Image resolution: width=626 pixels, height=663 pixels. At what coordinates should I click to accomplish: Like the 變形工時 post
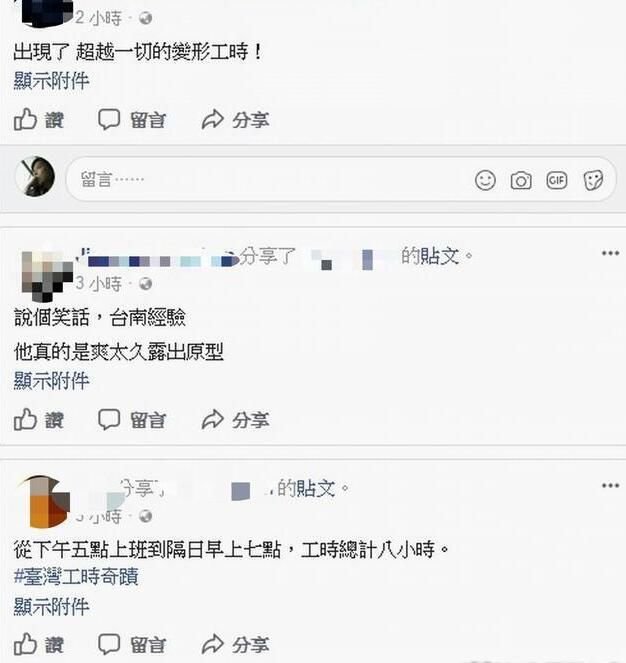click(38, 120)
